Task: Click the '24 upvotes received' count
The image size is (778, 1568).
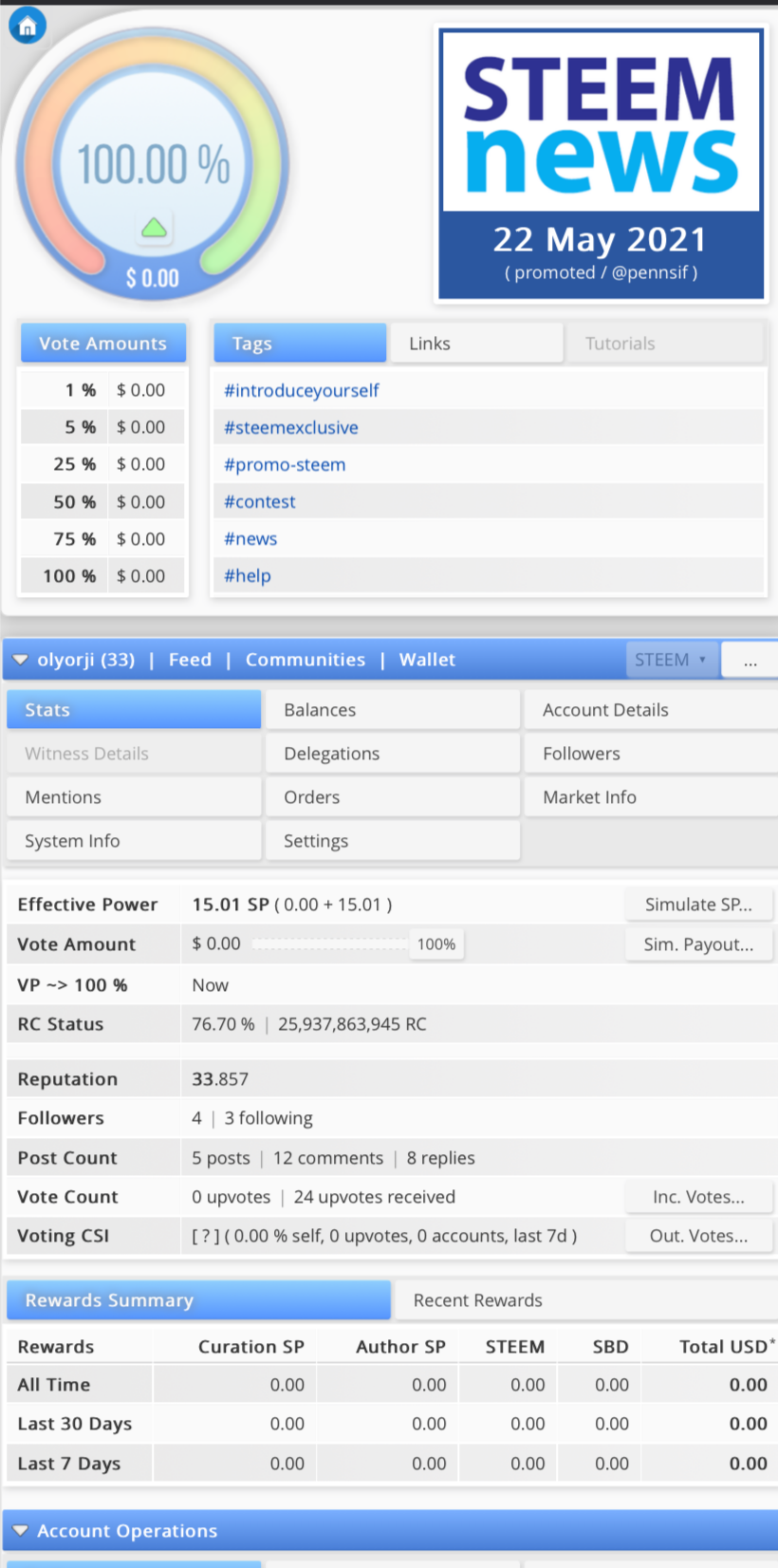Action: pyautogui.click(x=375, y=1197)
